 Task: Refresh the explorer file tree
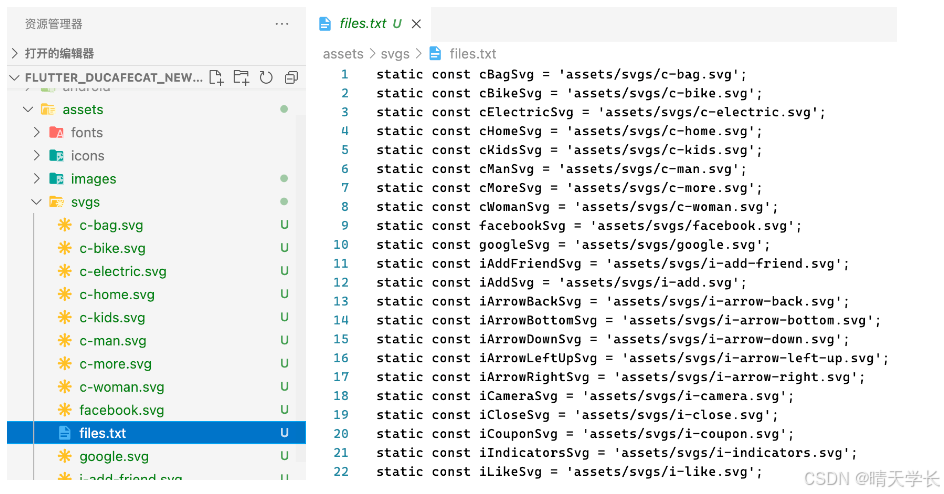click(x=266, y=77)
